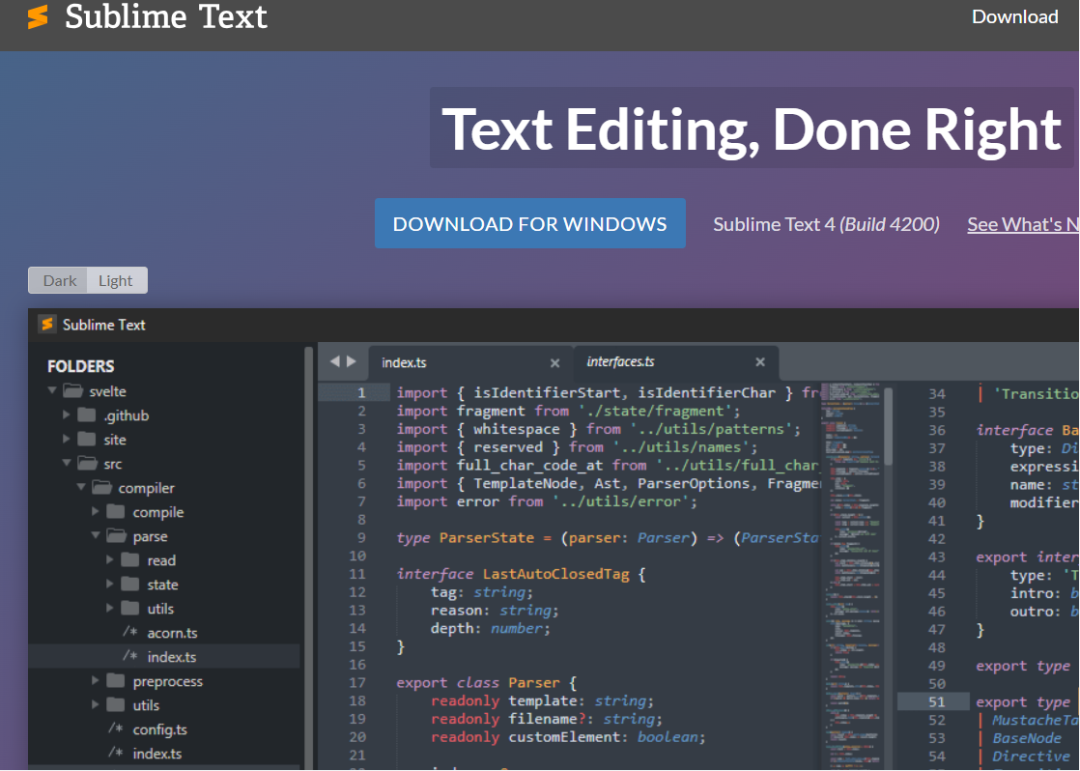
Task: Click line number 1 in gutter
Action: pos(361,393)
